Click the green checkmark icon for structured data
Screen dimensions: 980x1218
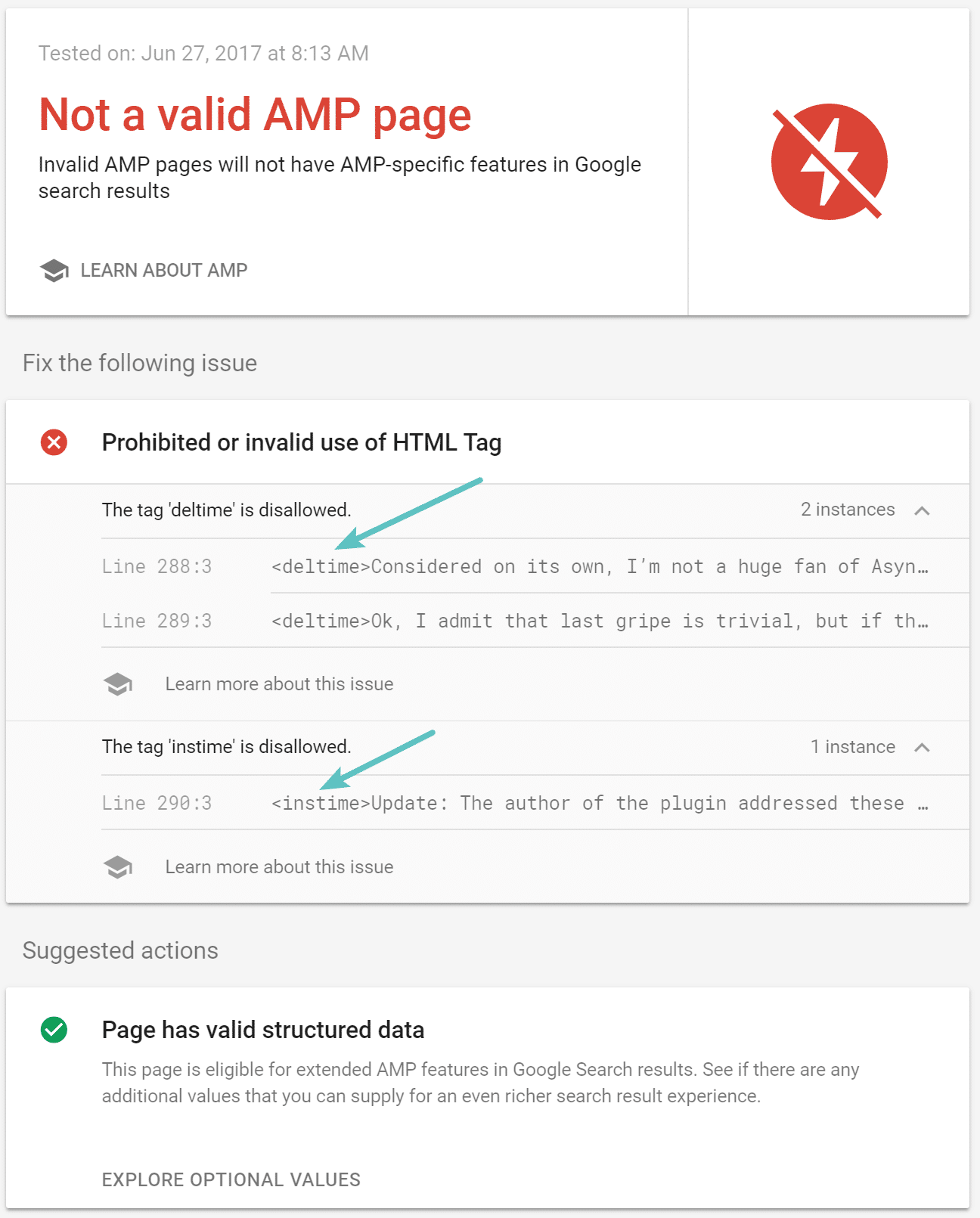53,1029
